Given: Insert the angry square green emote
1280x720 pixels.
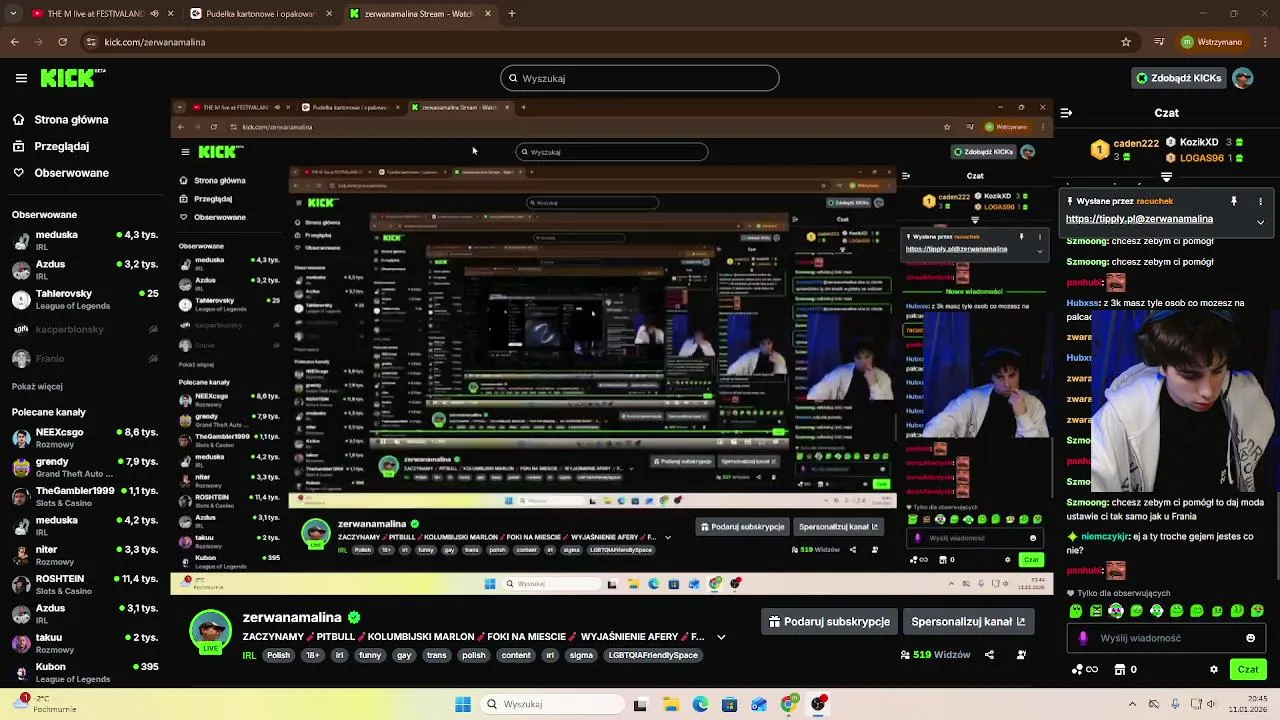Looking at the screenshot, I should (x=1096, y=611).
